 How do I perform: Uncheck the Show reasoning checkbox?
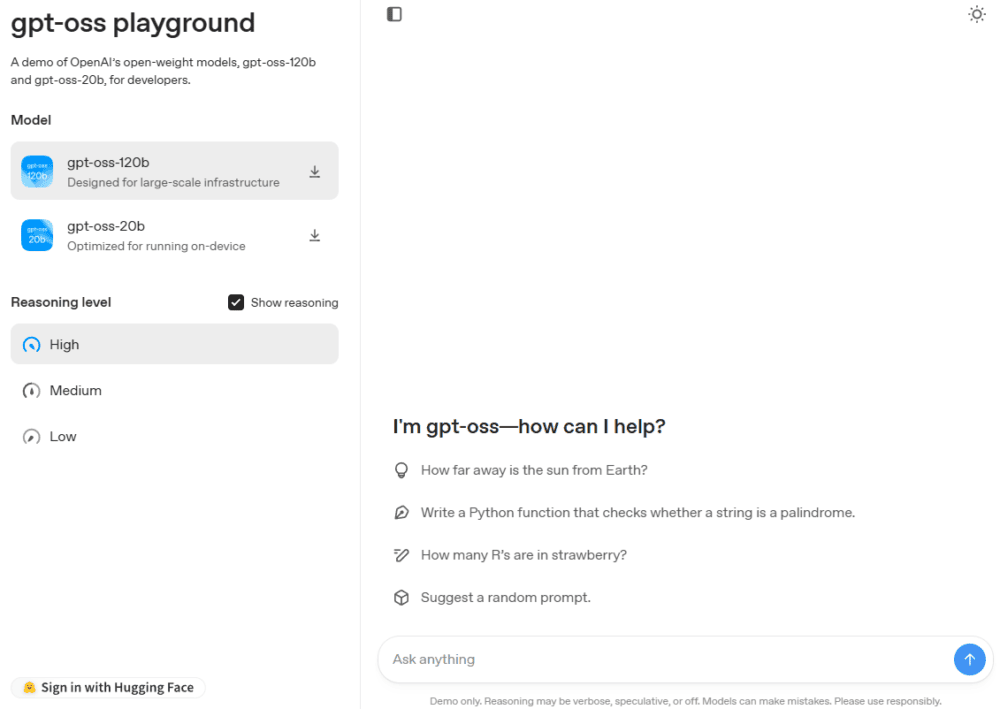(236, 302)
